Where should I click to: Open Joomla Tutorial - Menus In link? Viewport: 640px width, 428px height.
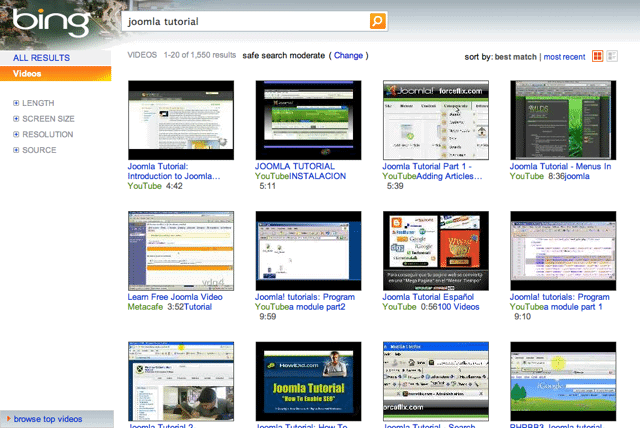coord(560,166)
